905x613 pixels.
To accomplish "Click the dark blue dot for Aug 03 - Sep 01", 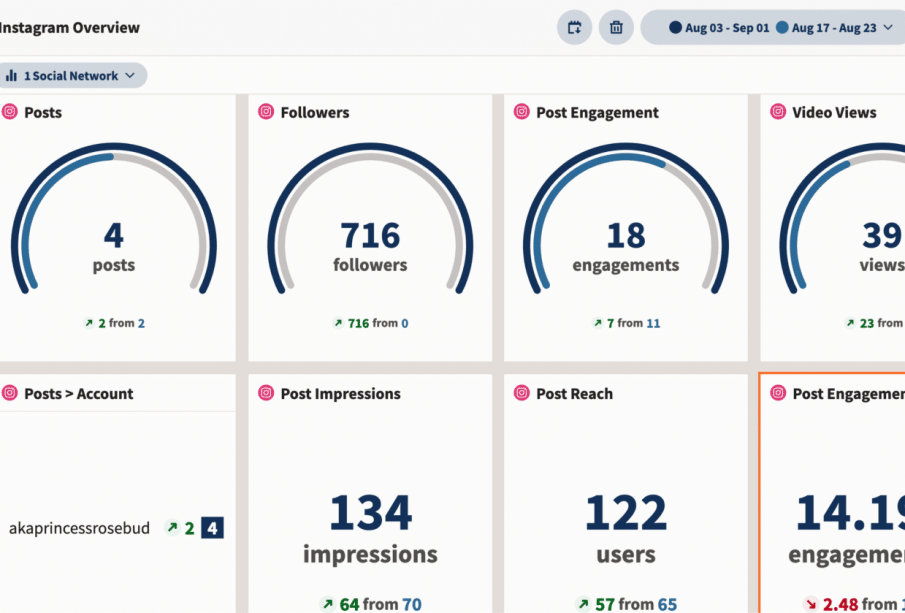I will click(675, 27).
